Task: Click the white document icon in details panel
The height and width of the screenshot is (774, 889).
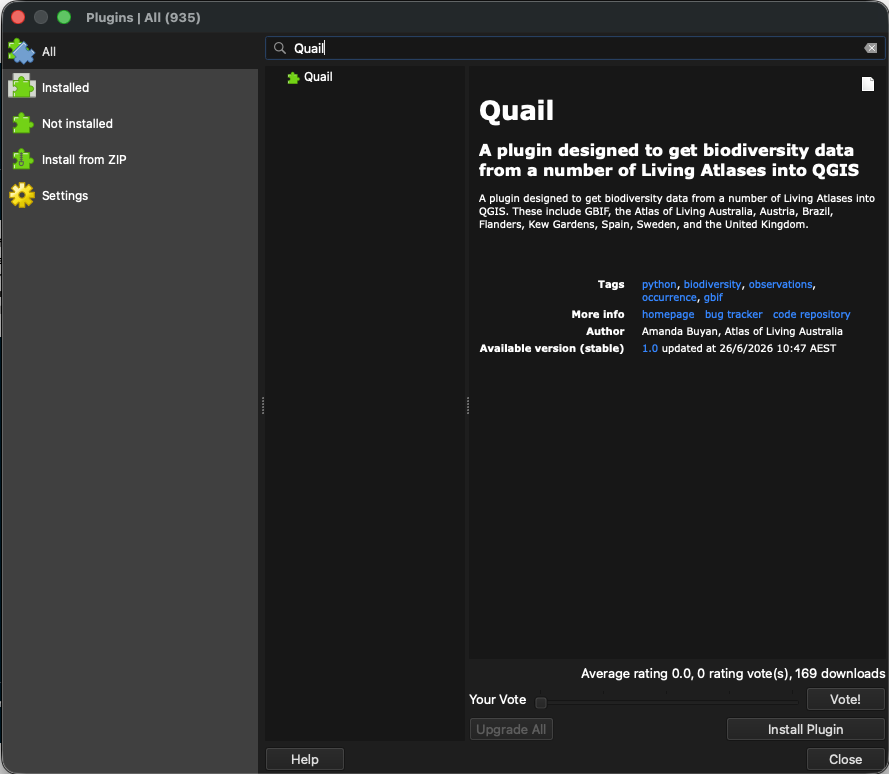Action: [x=867, y=84]
